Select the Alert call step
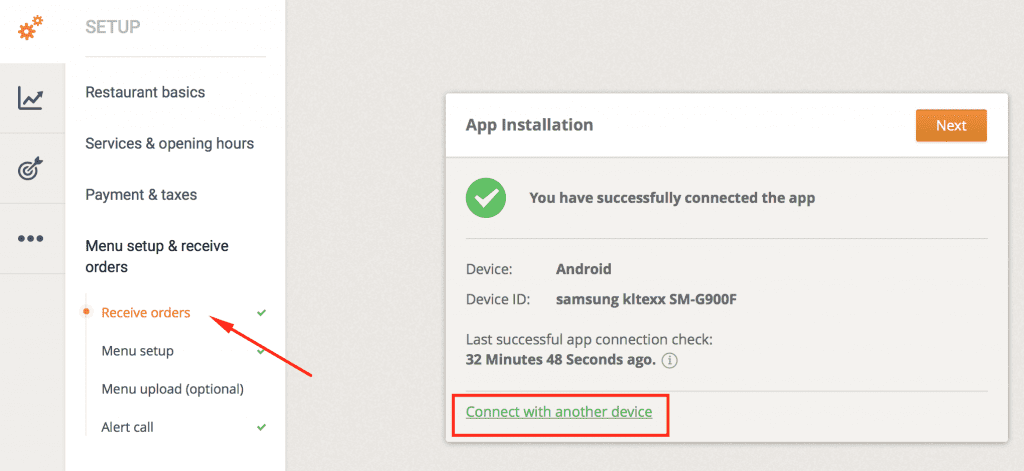 (127, 427)
